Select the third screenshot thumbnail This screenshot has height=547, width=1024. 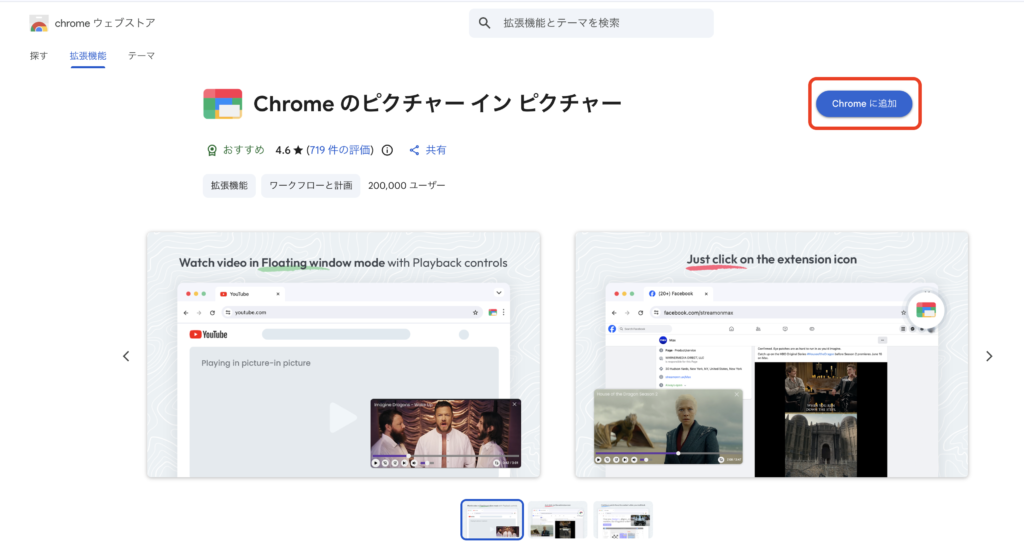pos(622,520)
